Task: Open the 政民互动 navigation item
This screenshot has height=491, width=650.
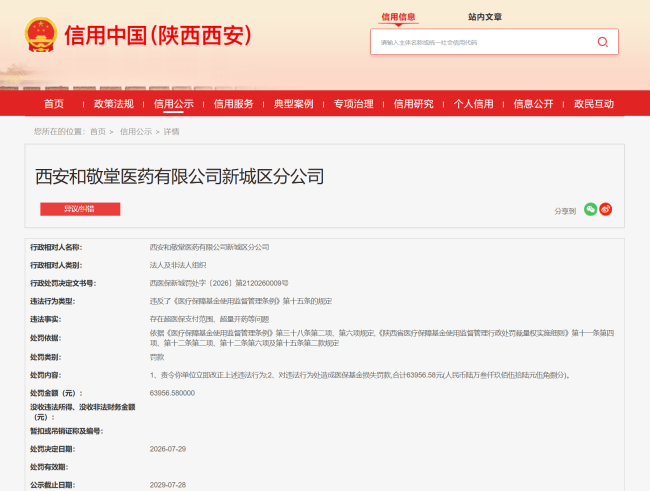Action: [x=594, y=104]
